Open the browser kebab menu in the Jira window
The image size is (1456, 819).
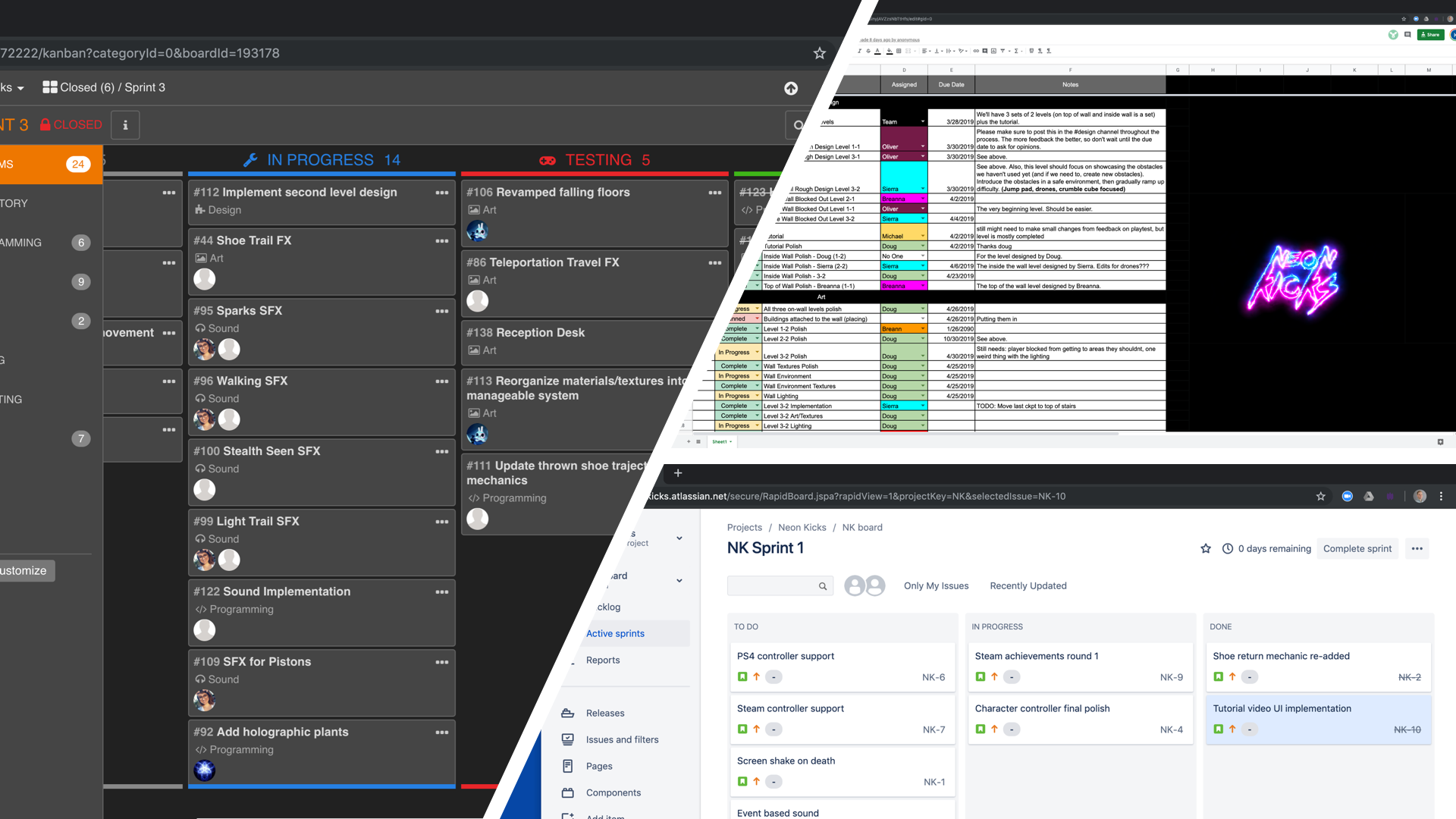tap(1441, 496)
